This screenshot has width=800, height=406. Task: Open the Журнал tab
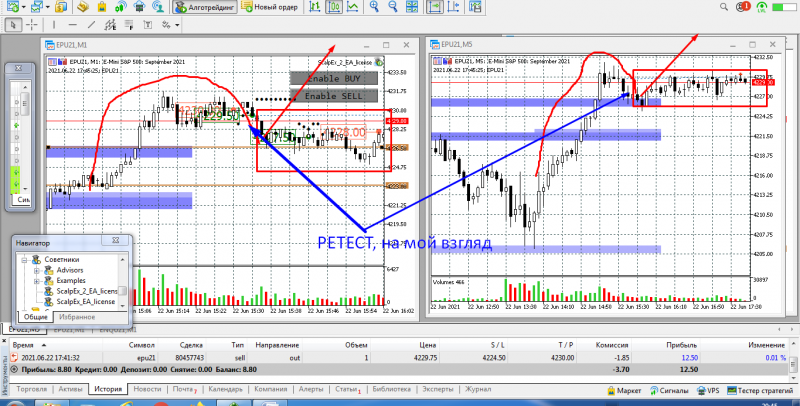click(478, 389)
